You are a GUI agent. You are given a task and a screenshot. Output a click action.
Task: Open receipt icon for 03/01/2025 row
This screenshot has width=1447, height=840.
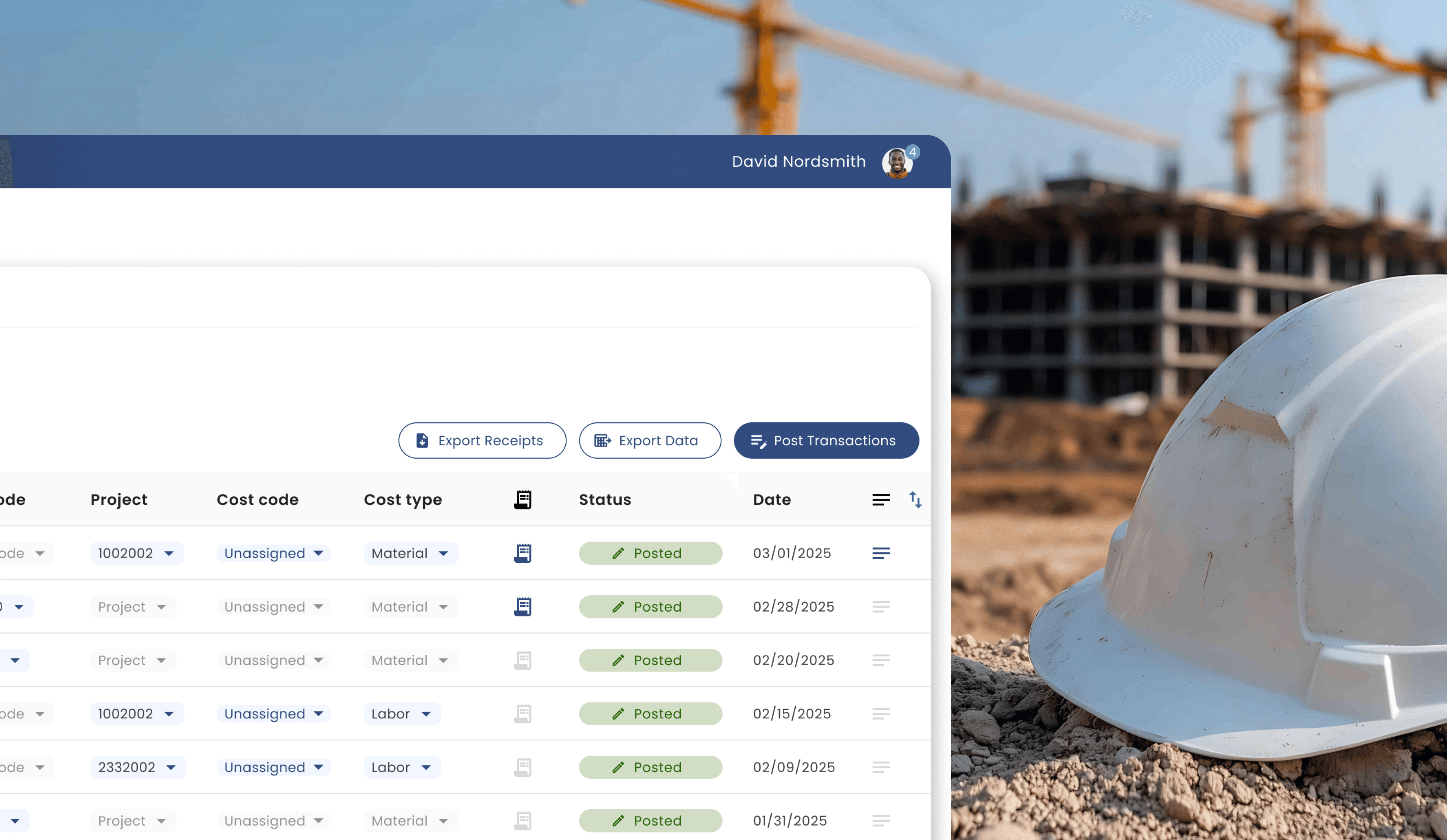point(522,553)
